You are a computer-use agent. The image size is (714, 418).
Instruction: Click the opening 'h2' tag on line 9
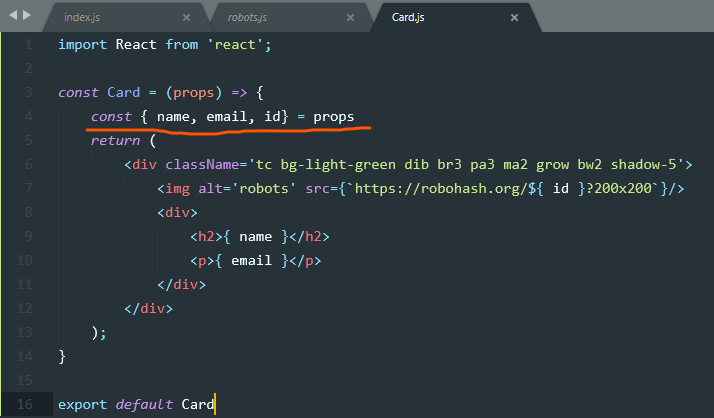click(206, 236)
